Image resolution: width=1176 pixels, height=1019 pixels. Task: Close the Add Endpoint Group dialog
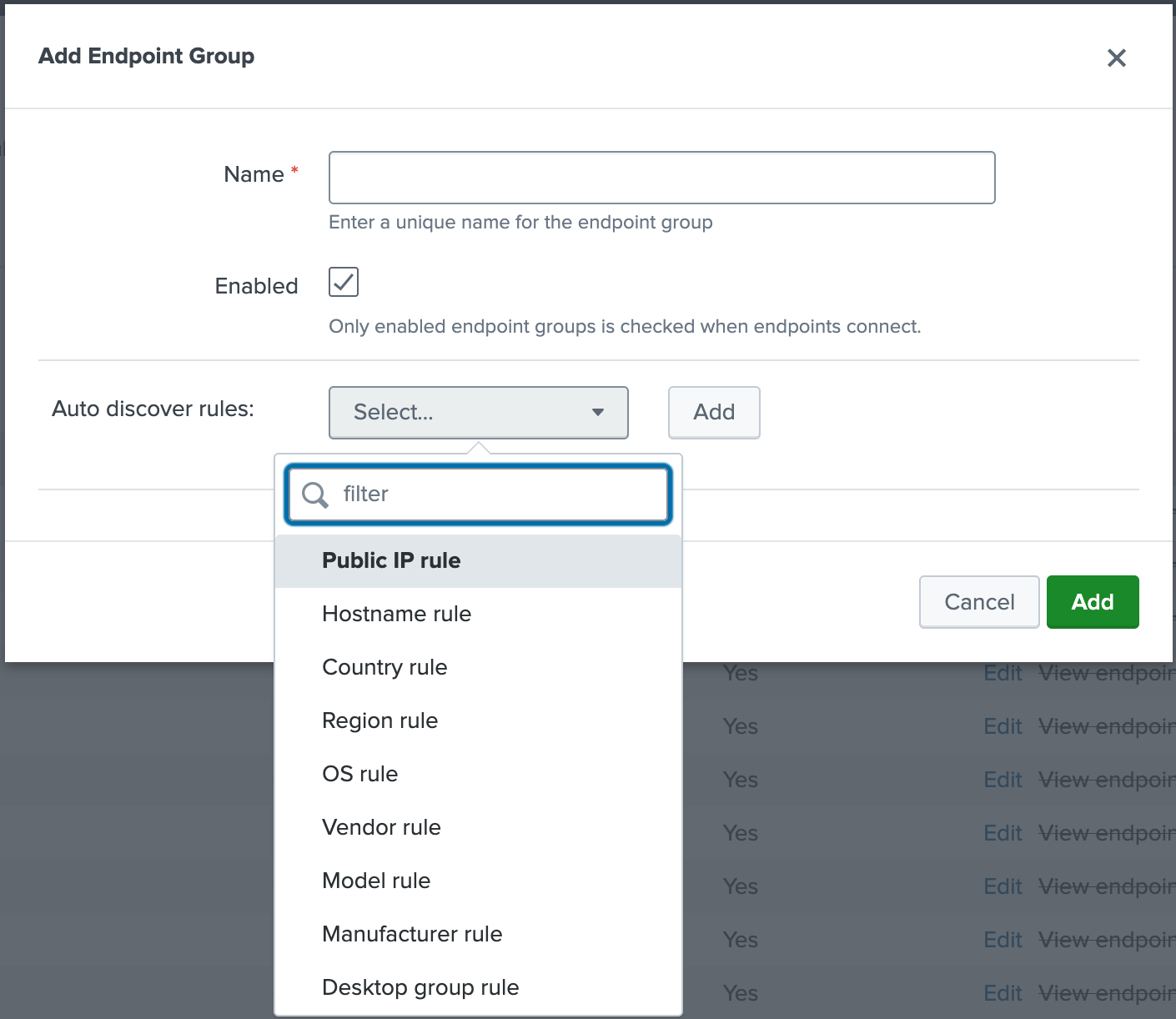pos(1116,58)
